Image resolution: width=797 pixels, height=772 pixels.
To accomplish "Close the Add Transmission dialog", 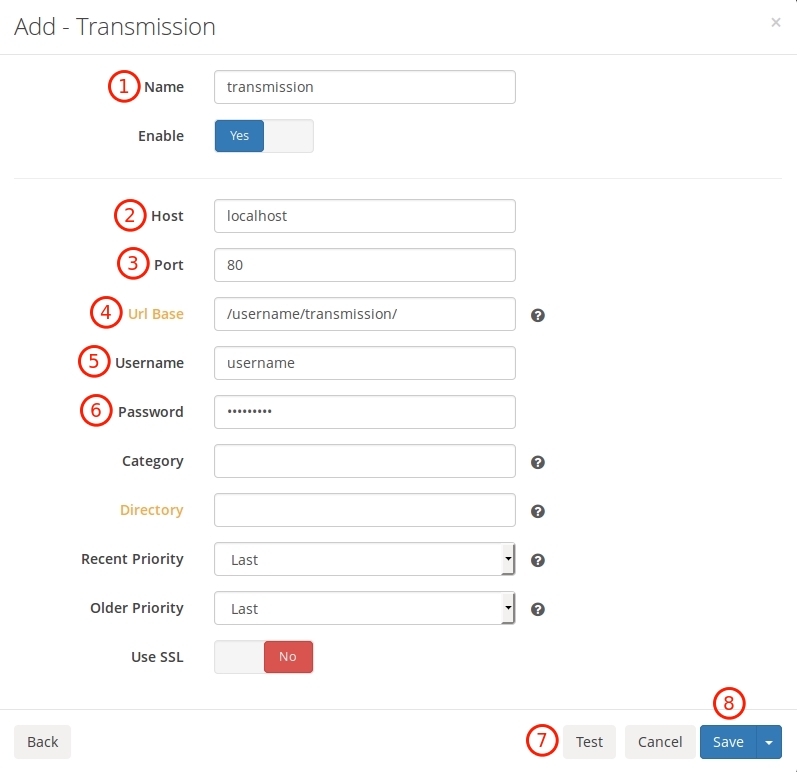I will coord(775,22).
